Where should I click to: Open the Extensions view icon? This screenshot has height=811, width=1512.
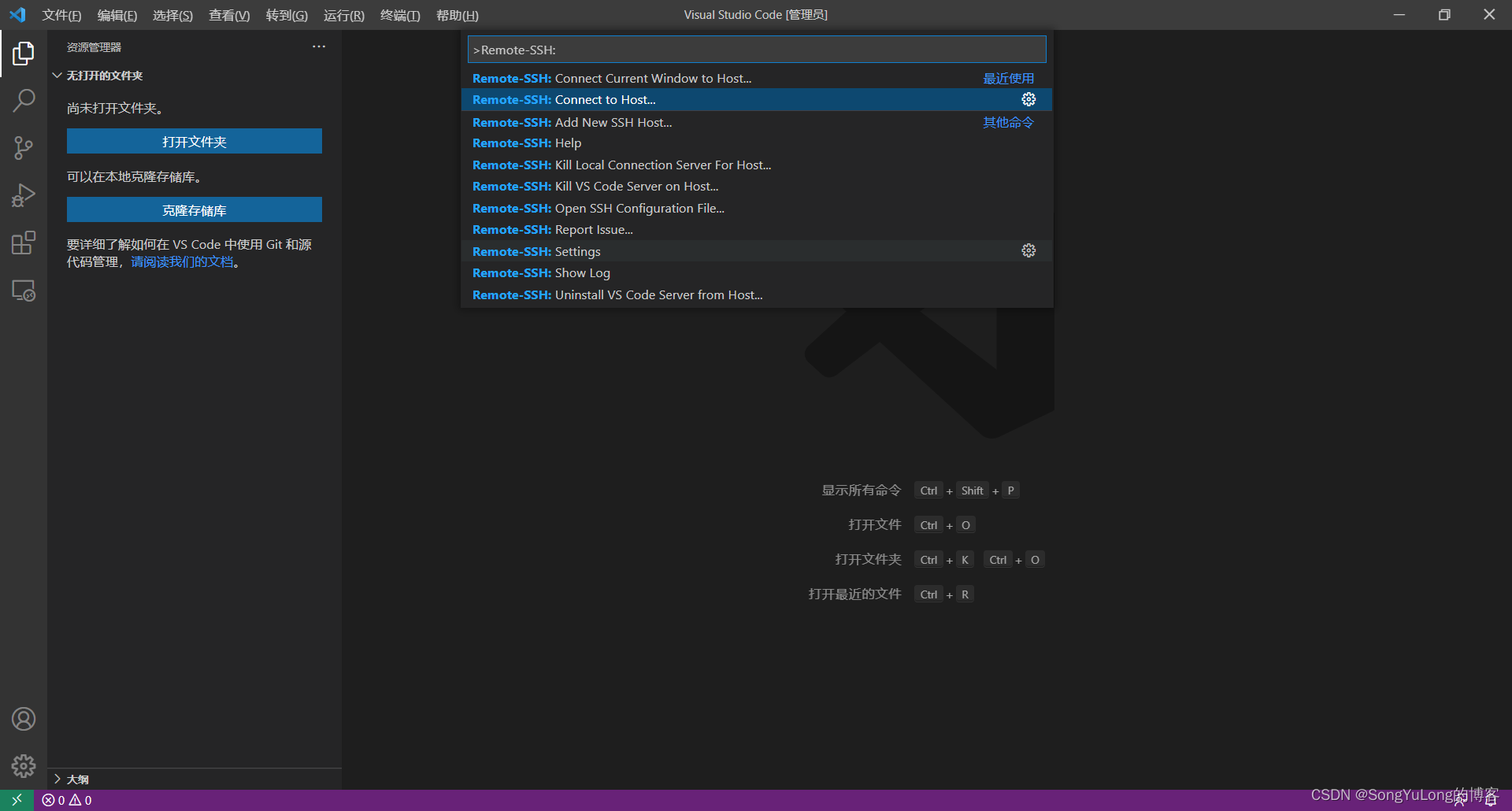tap(24, 243)
